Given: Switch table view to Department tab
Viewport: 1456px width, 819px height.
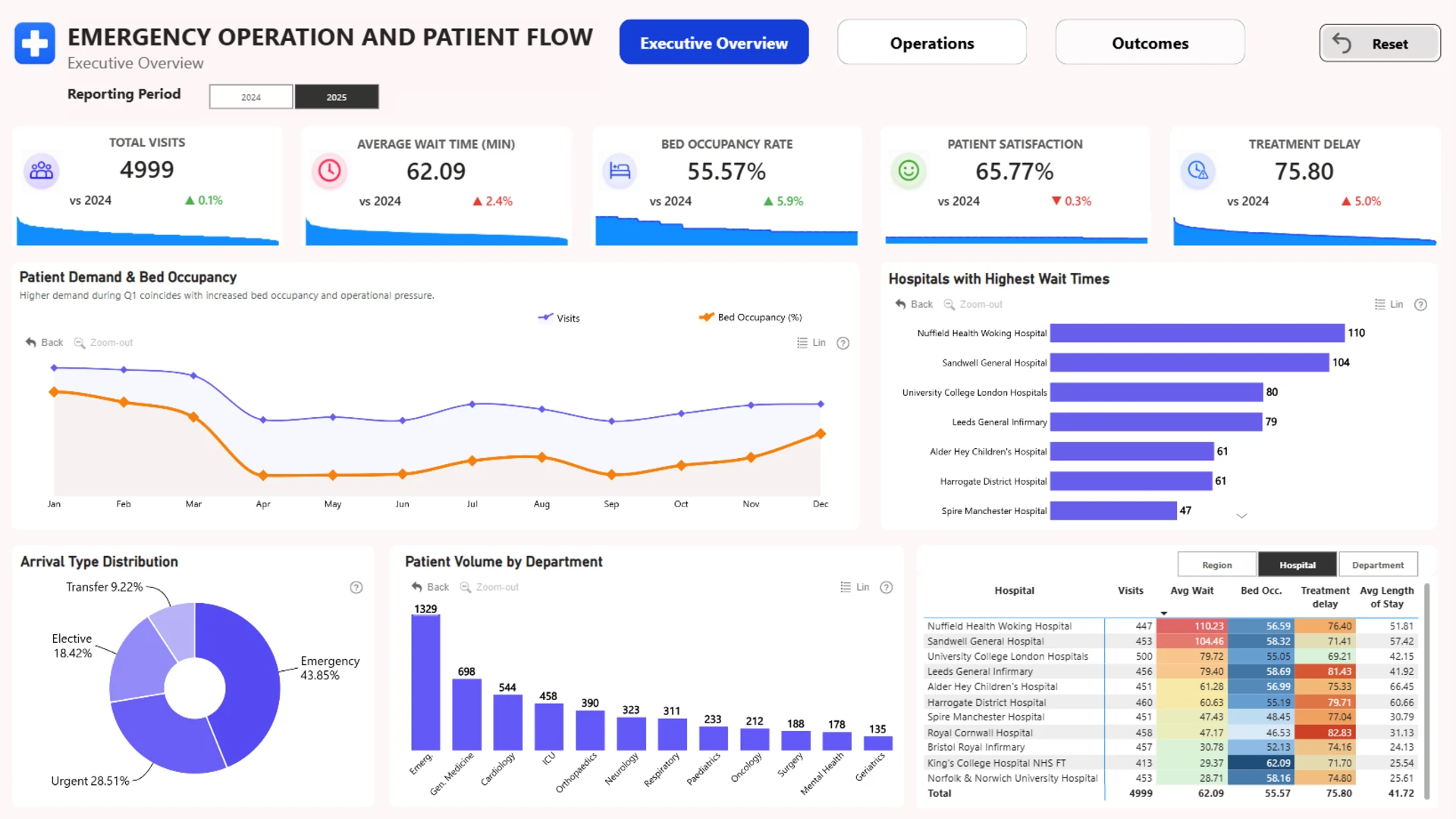Looking at the screenshot, I should click(1378, 565).
